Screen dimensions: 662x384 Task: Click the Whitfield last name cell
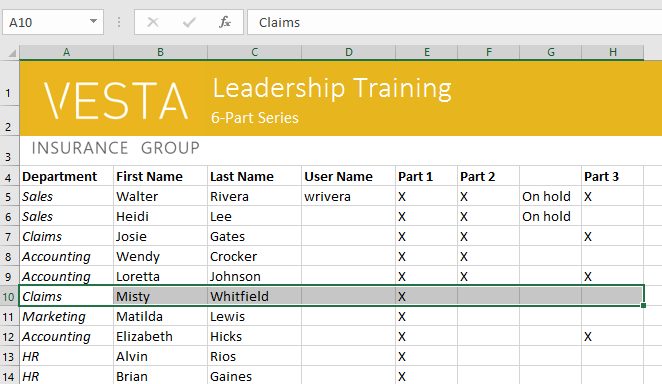pos(255,297)
